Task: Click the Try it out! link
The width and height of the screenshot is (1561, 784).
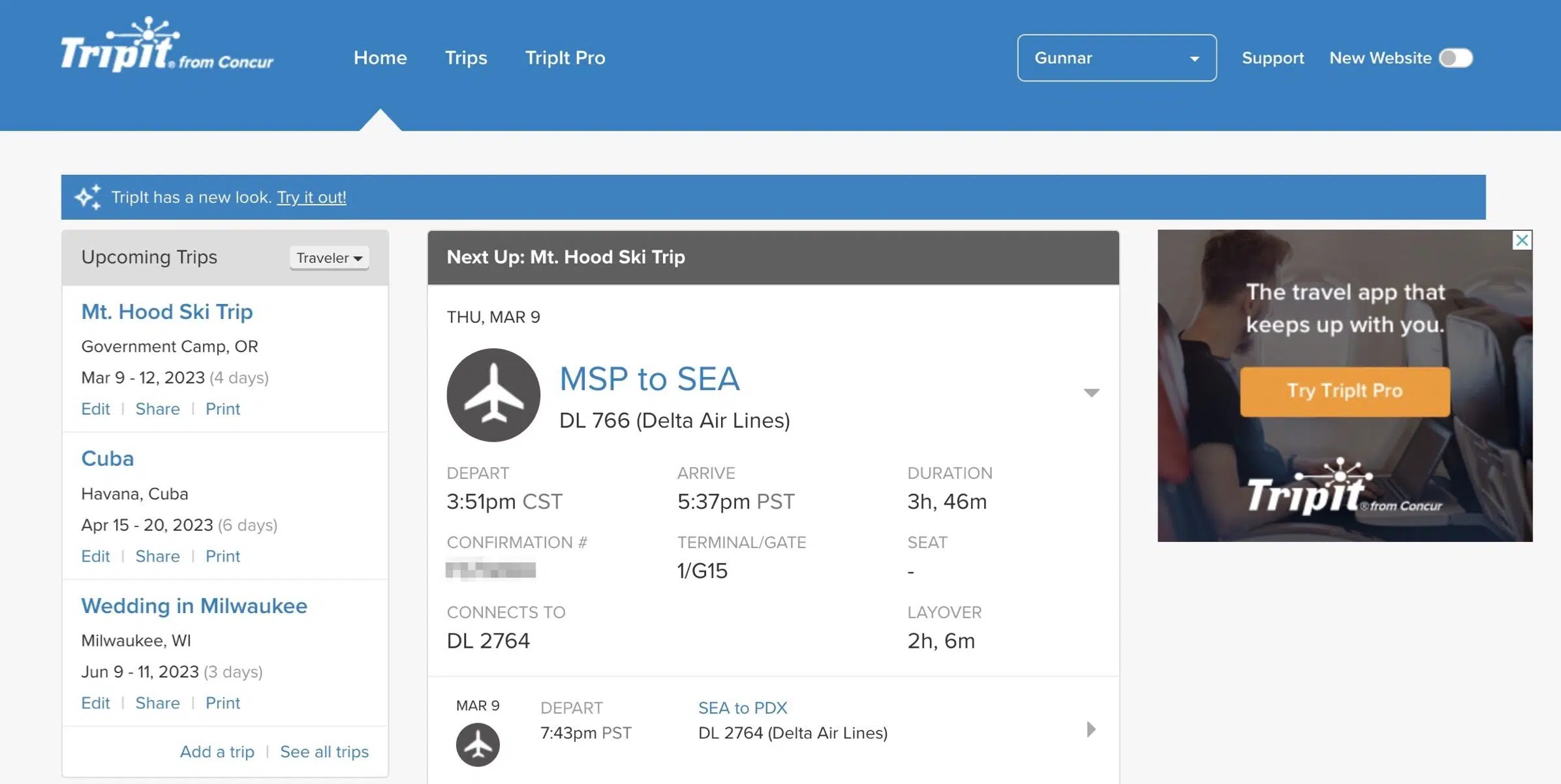Action: 311,196
